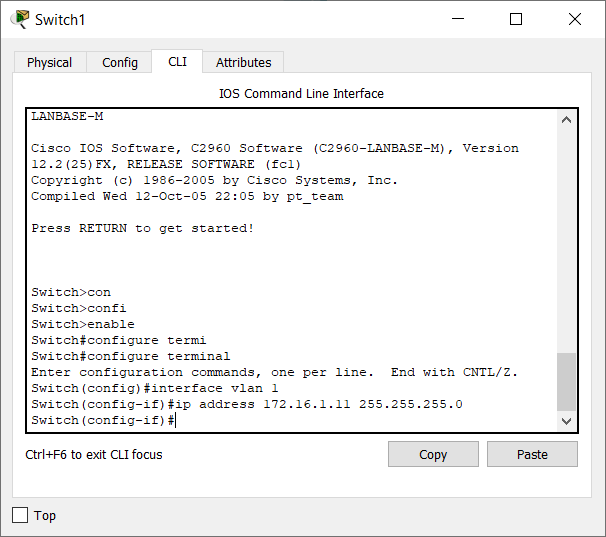Select the CLI tab
The width and height of the screenshot is (606, 537).
[177, 61]
